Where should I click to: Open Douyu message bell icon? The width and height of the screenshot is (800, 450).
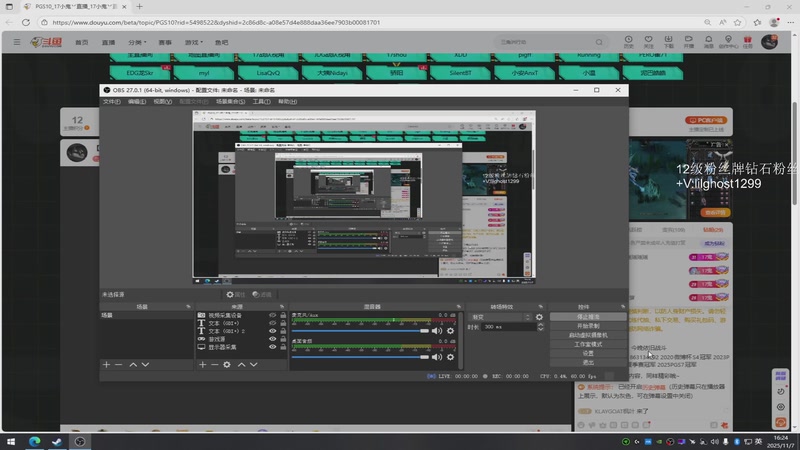pyautogui.click(x=708, y=42)
